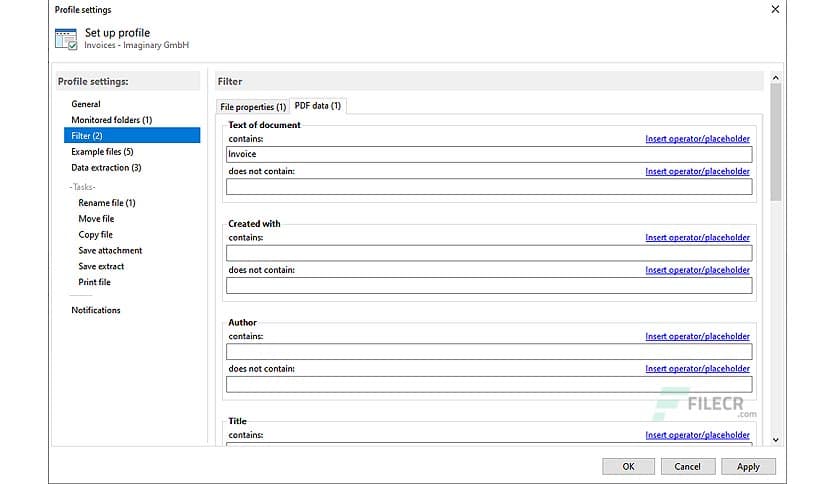This screenshot has height=484, width=836.
Task: Open the Notifications section
Action: 96,310
